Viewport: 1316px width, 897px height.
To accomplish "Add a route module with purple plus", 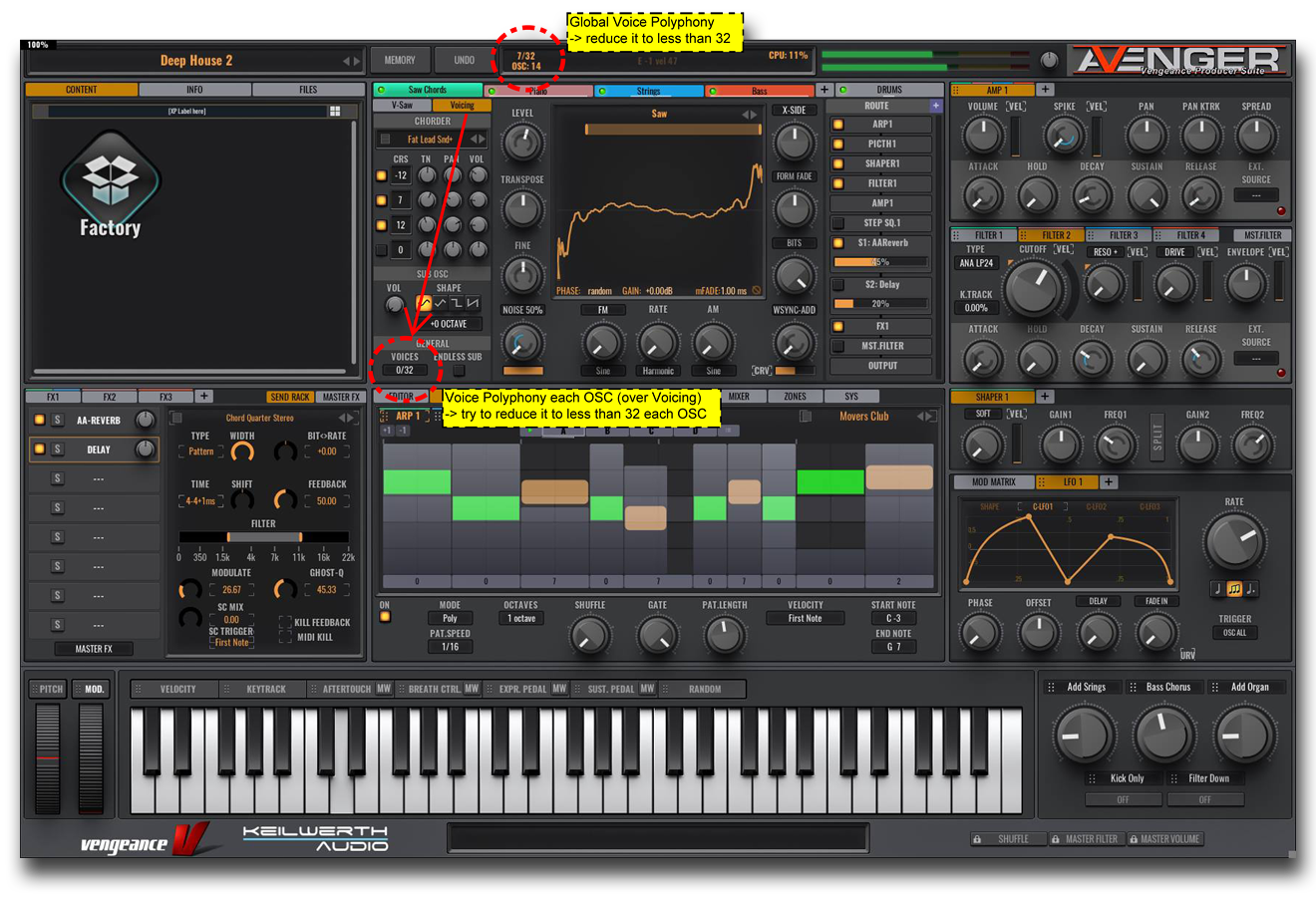I will click(x=935, y=106).
